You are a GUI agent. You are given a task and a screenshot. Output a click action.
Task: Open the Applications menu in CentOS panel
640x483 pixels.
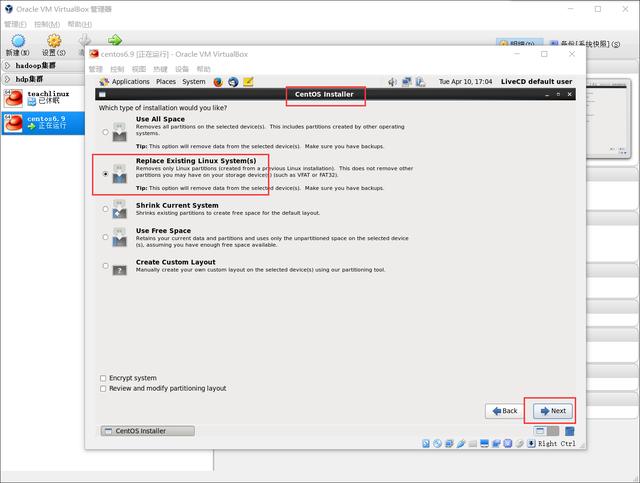[x=131, y=82]
